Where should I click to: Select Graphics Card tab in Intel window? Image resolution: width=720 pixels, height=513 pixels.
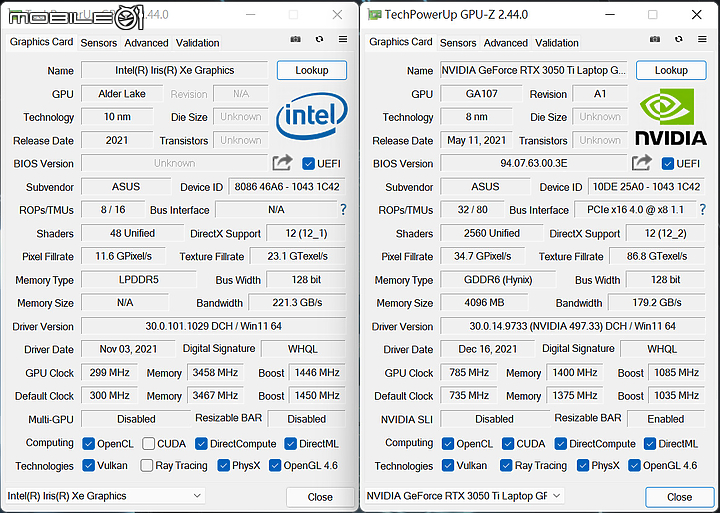tap(41, 42)
